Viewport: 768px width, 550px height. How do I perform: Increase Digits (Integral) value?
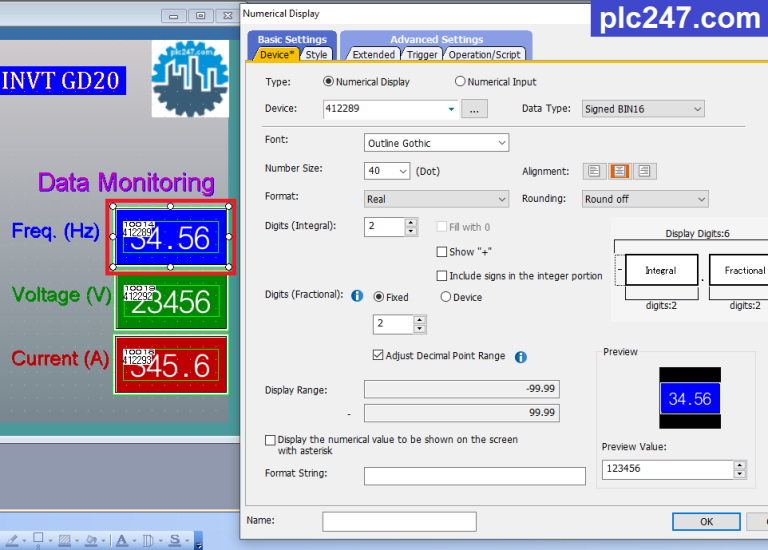(411, 222)
